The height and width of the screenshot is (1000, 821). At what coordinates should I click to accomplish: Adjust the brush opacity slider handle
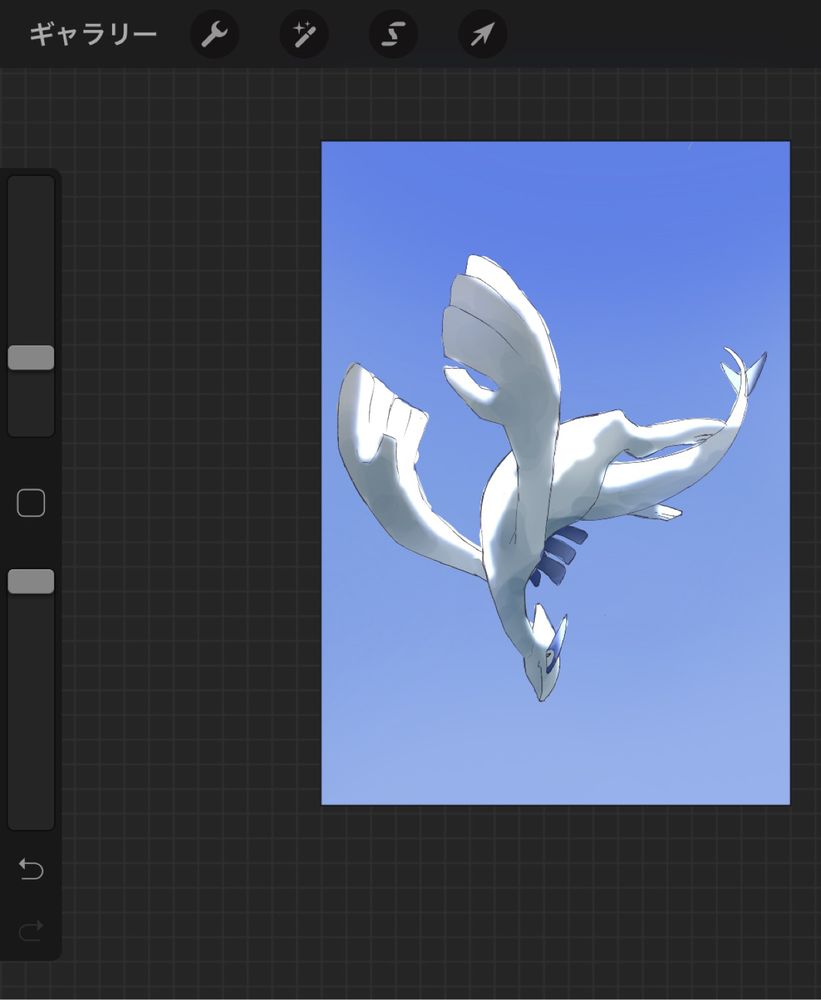(x=31, y=582)
